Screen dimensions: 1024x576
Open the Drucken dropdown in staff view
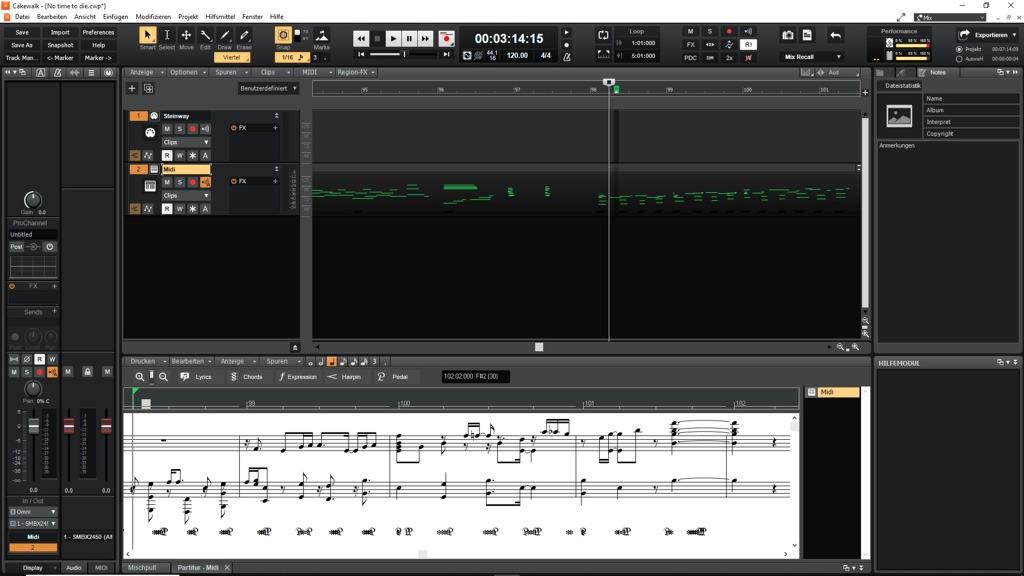146,361
